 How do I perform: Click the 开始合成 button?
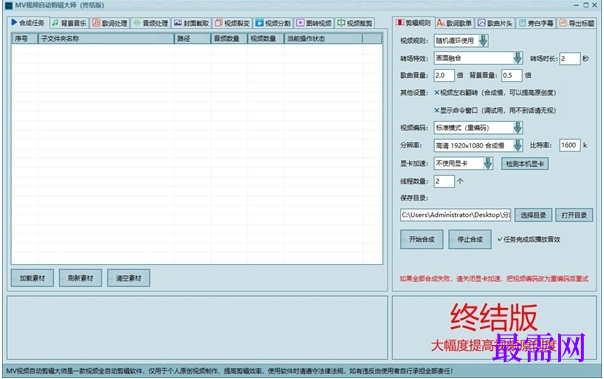[421, 239]
